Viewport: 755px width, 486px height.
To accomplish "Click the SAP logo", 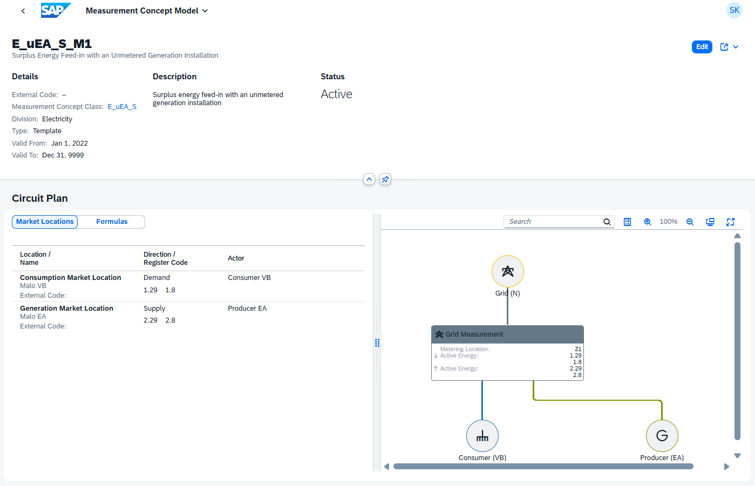I will click(x=55, y=11).
